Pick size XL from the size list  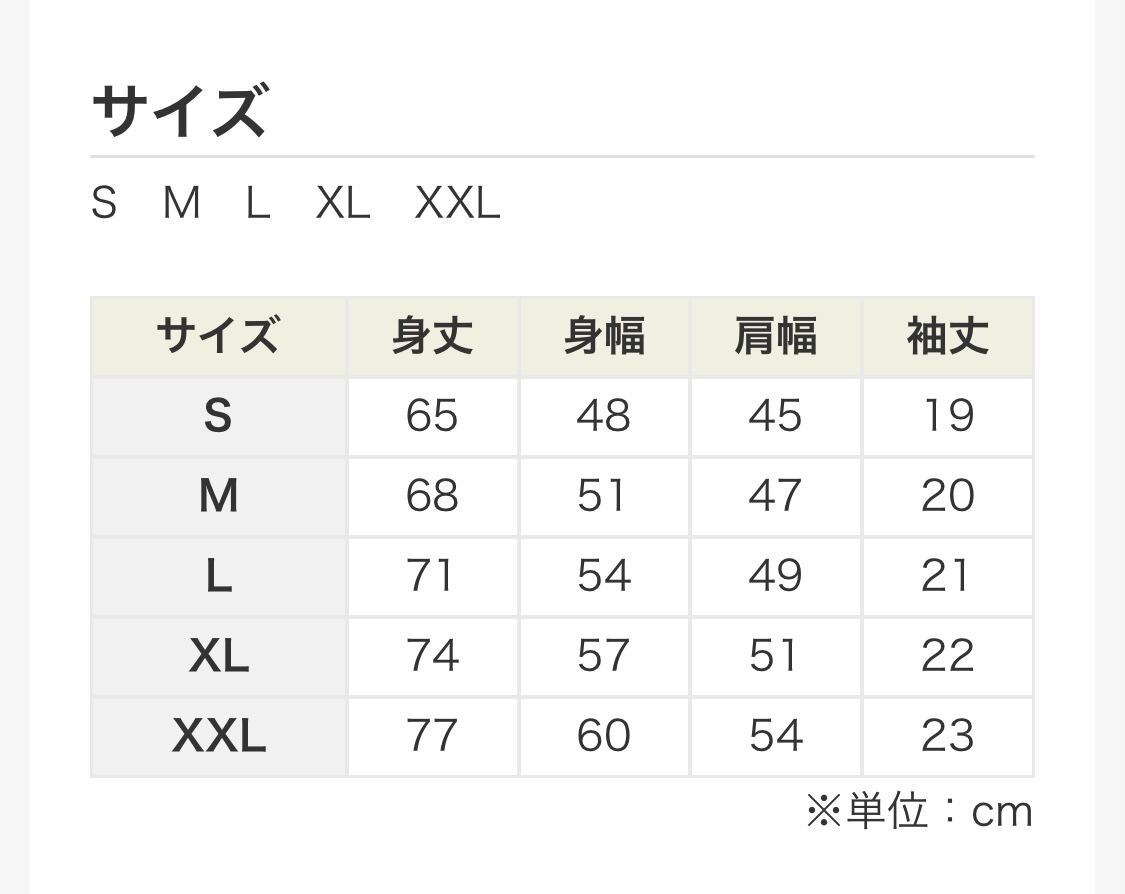point(342,204)
